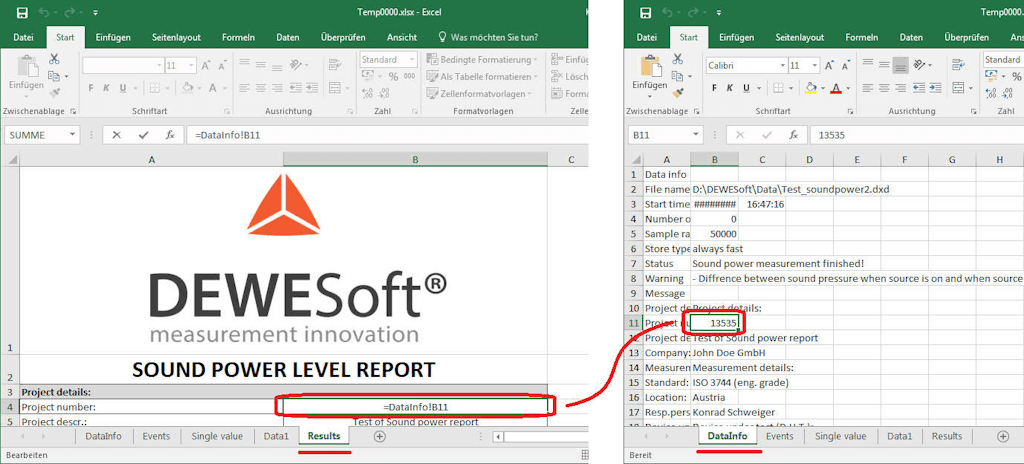
Task: Click borders icon in the right window
Action: 778,88
